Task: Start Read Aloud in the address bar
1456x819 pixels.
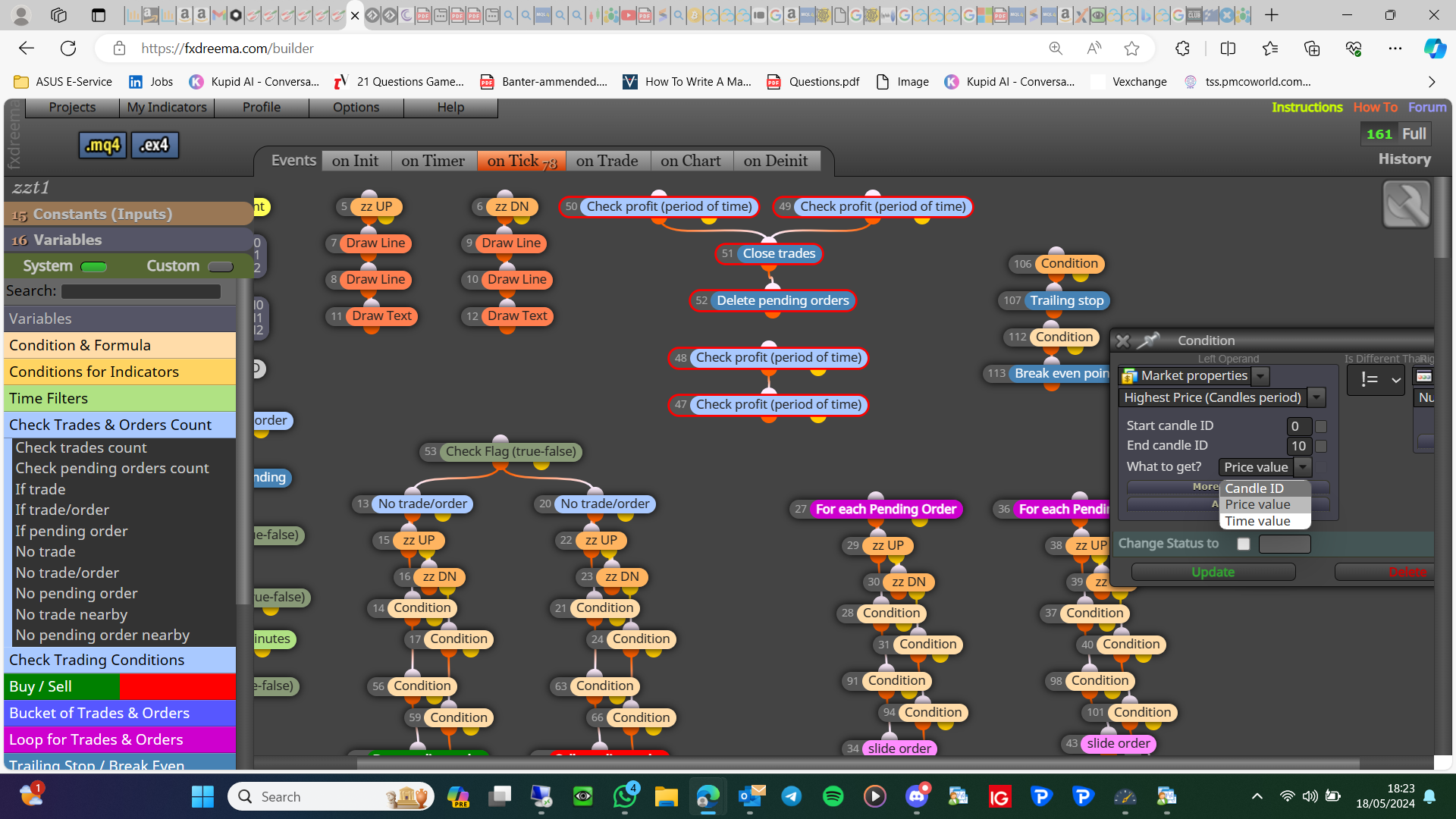Action: 1094,49
